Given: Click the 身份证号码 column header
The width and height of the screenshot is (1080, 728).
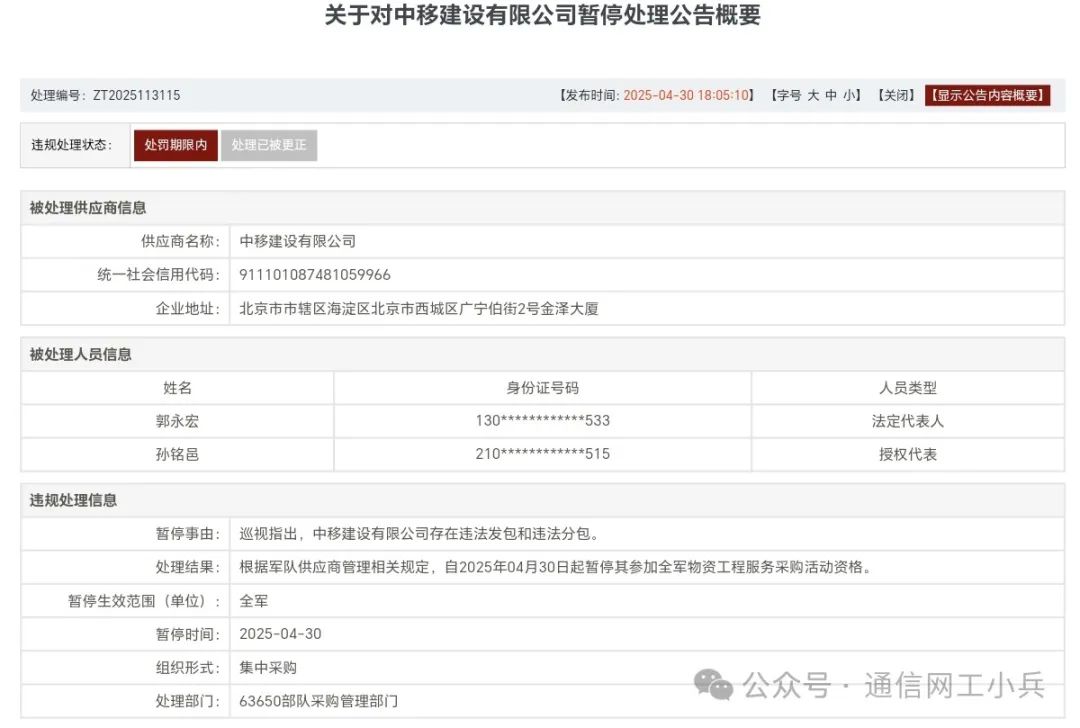Looking at the screenshot, I should (542, 388).
